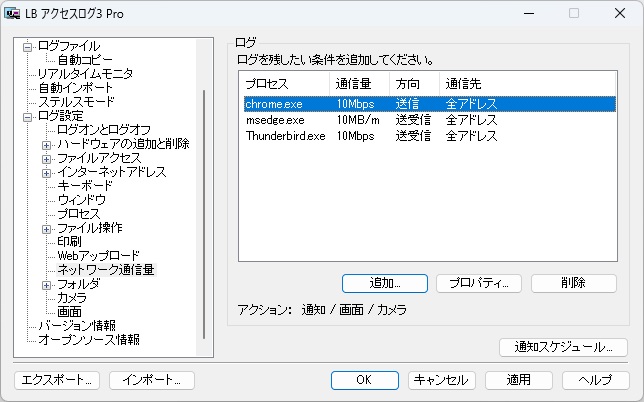Open 印刷 log settings
Viewport: 644px width, 402px height.
click(69, 242)
